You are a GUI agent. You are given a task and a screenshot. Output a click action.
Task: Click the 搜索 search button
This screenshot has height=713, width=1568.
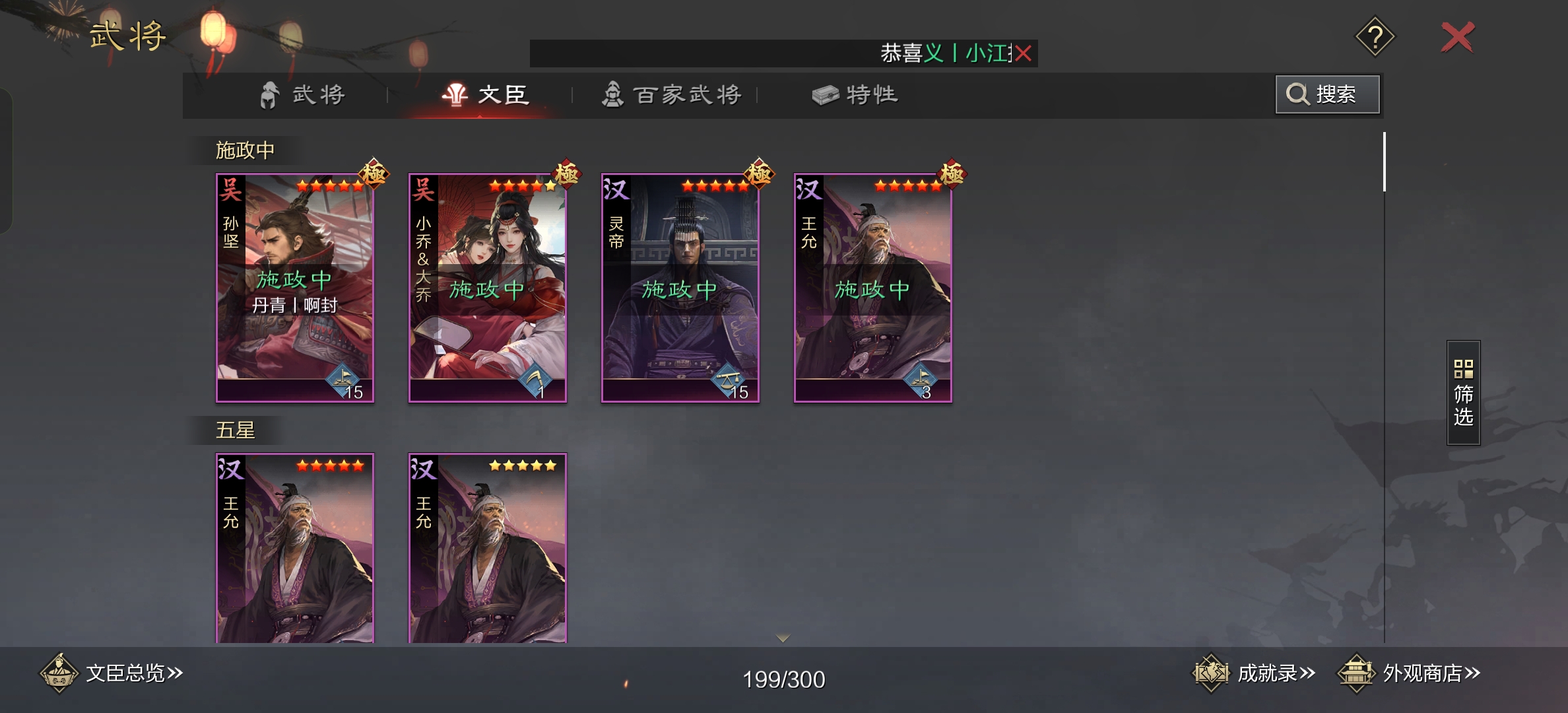point(1327,94)
